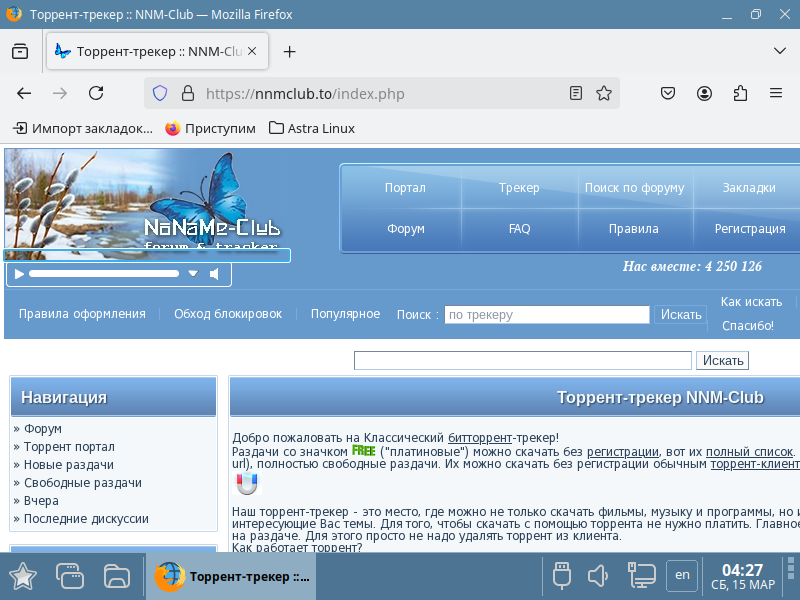Open the taskbar window switcher icon
800x600 pixels.
click(70, 576)
